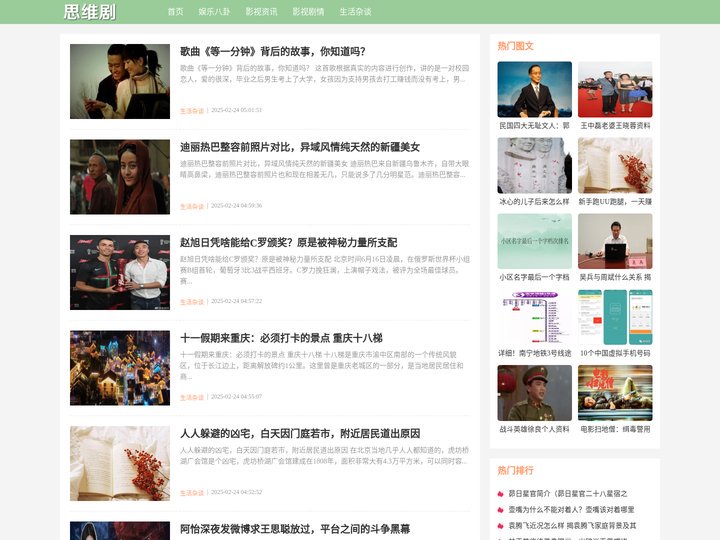720x540 pixels.
Task: Open caption link 电影扫地僧:缉毒警用
Action: [615, 429]
